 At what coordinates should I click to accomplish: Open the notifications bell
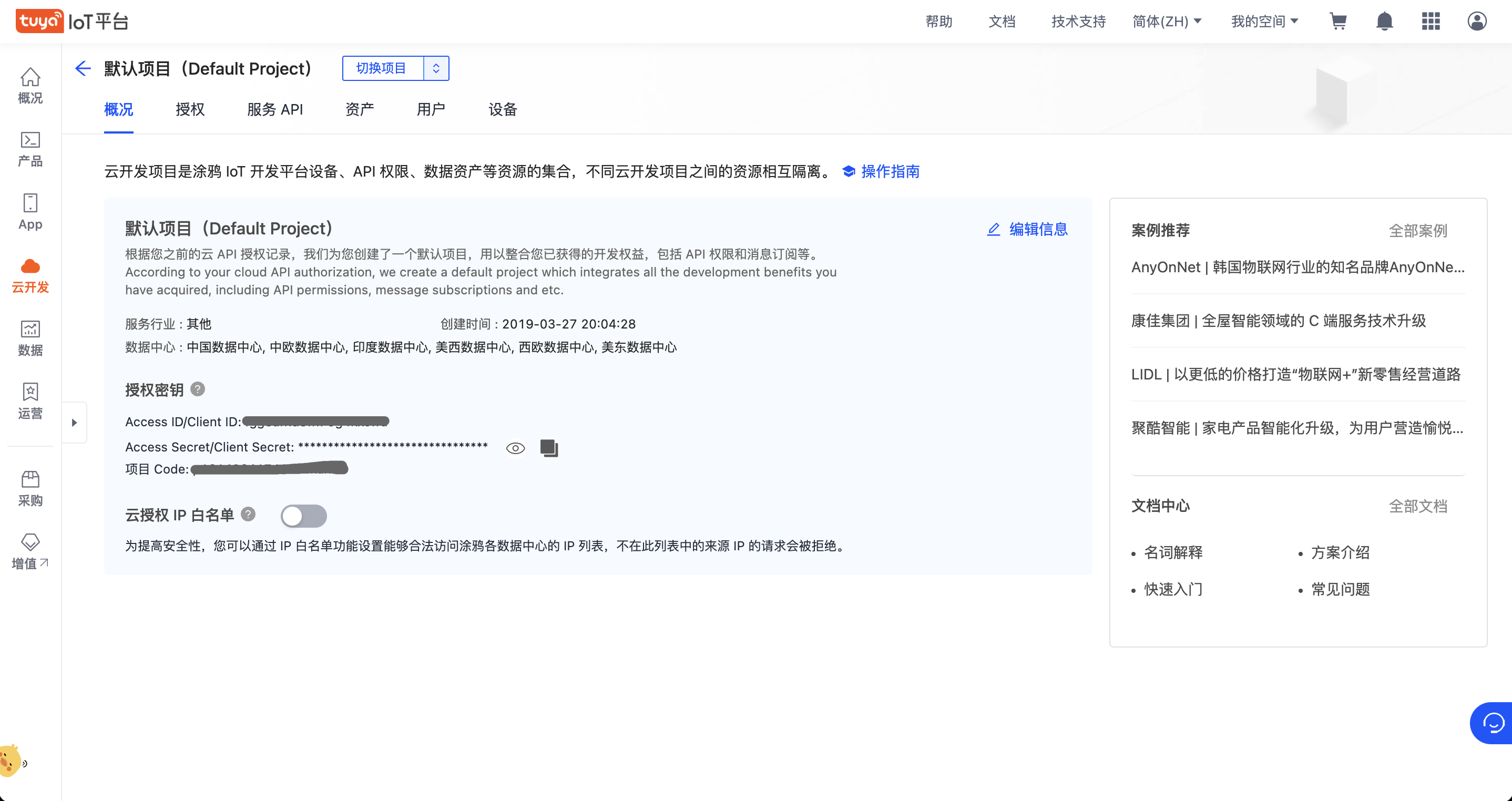point(1384,21)
